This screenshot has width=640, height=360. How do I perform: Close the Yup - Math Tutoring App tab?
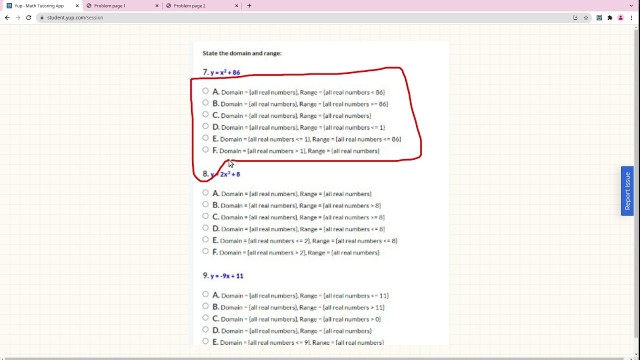point(77,6)
